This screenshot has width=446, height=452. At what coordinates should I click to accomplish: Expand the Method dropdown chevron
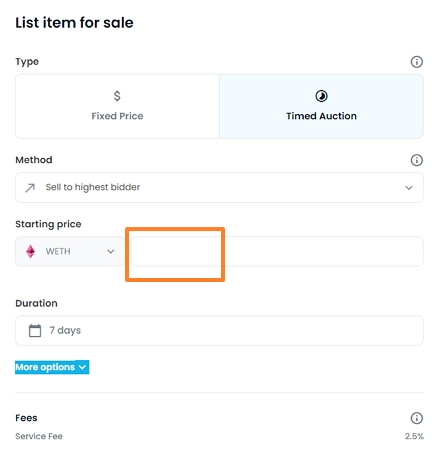point(409,188)
